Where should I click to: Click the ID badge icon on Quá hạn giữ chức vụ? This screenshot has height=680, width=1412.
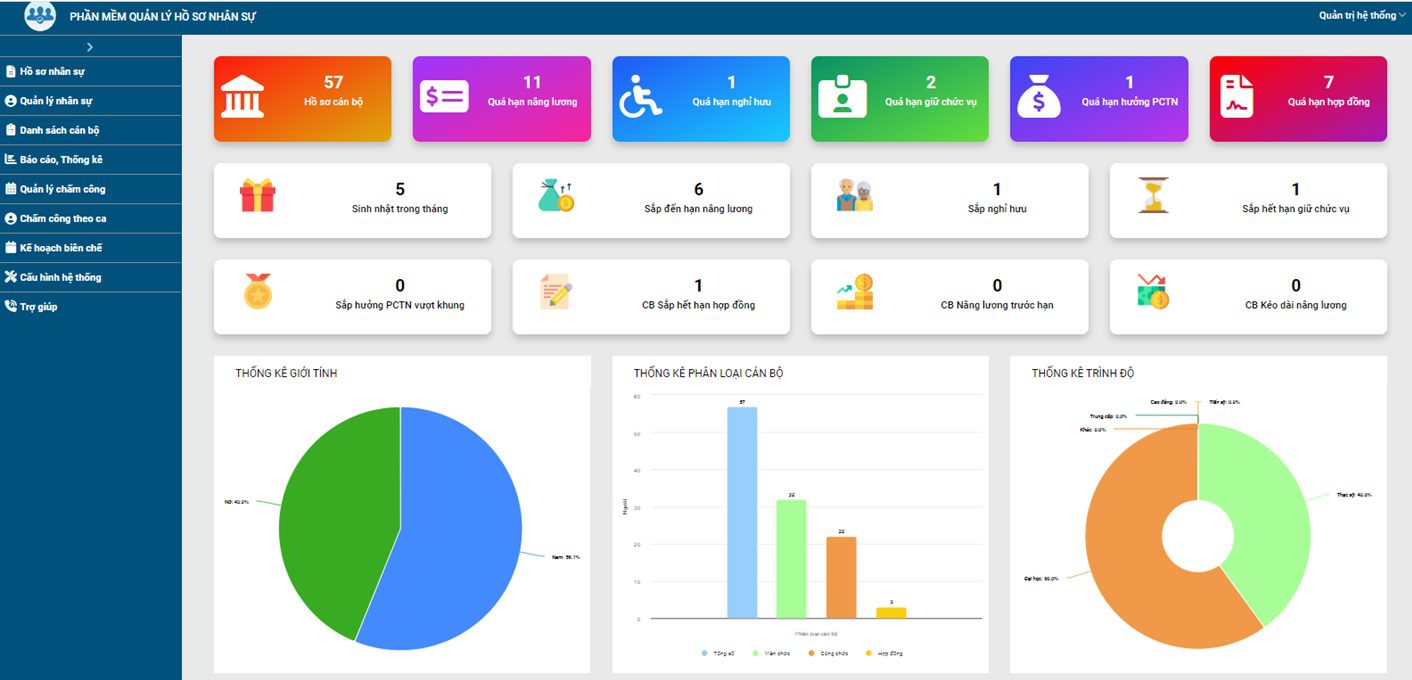tap(841, 97)
